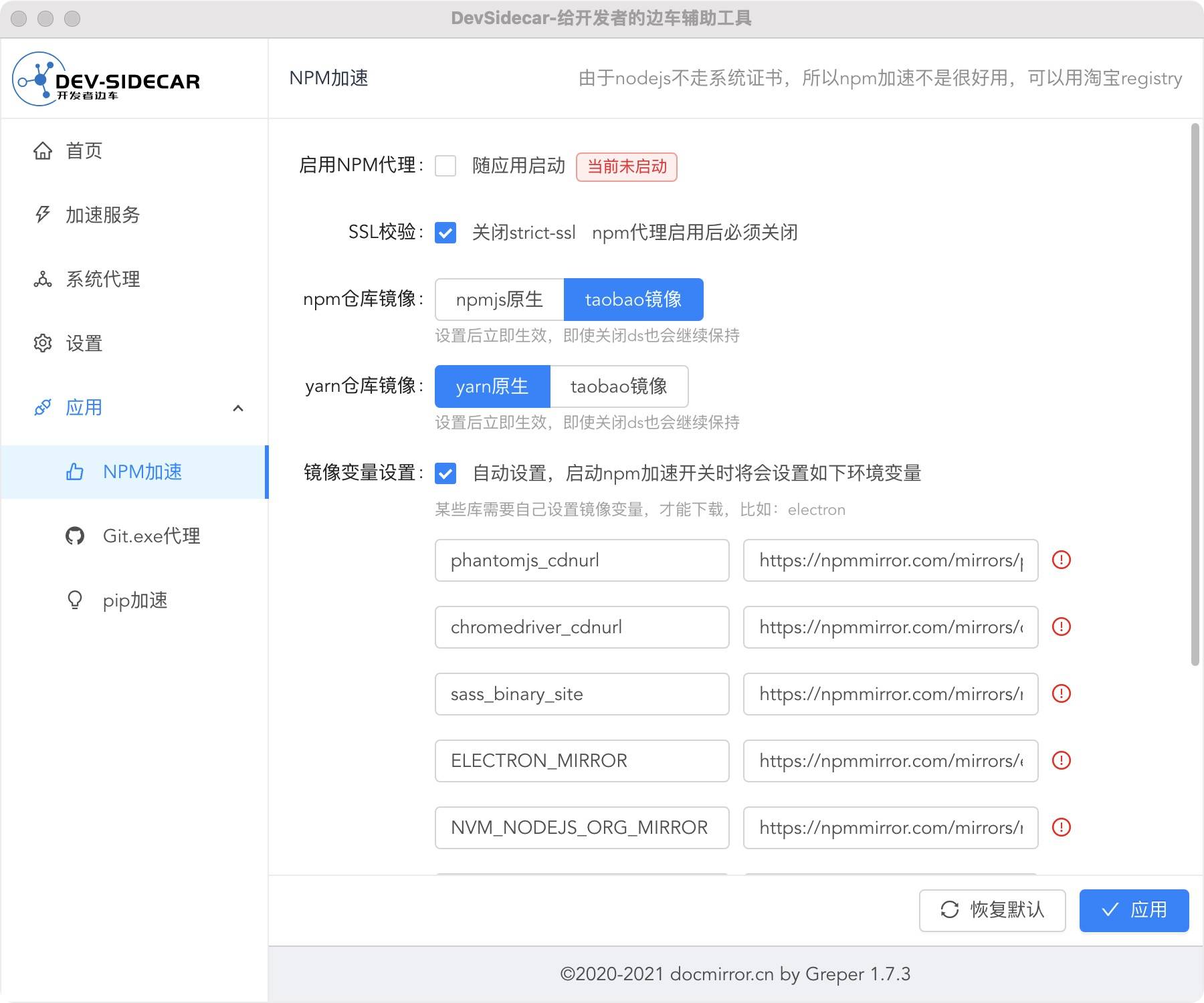1204x1003 pixels.
Task: Click the URL field for chromedriver_cdnurl
Action: (x=891, y=627)
